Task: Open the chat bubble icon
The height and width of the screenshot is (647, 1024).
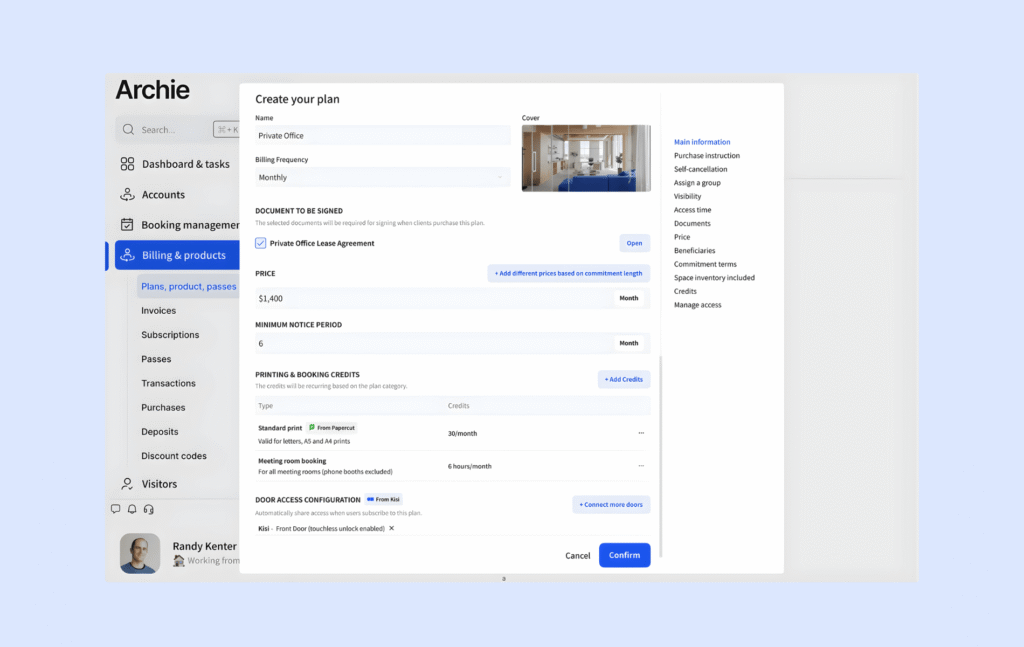Action: tap(115, 509)
